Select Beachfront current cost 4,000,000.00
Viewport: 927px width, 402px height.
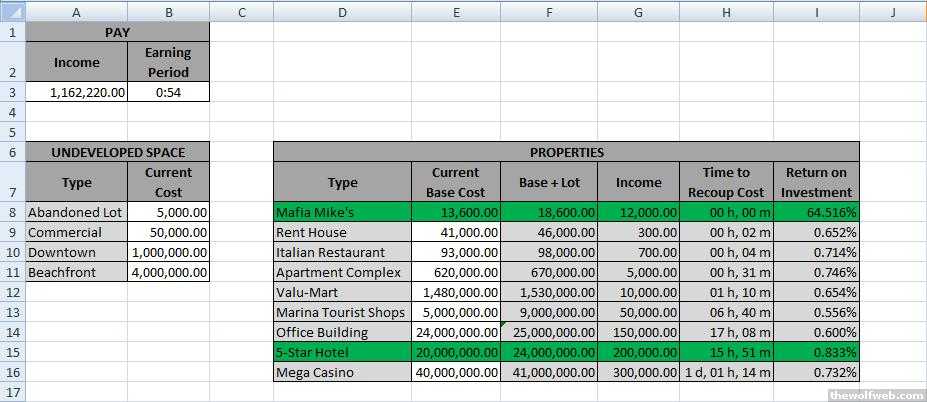pos(168,272)
